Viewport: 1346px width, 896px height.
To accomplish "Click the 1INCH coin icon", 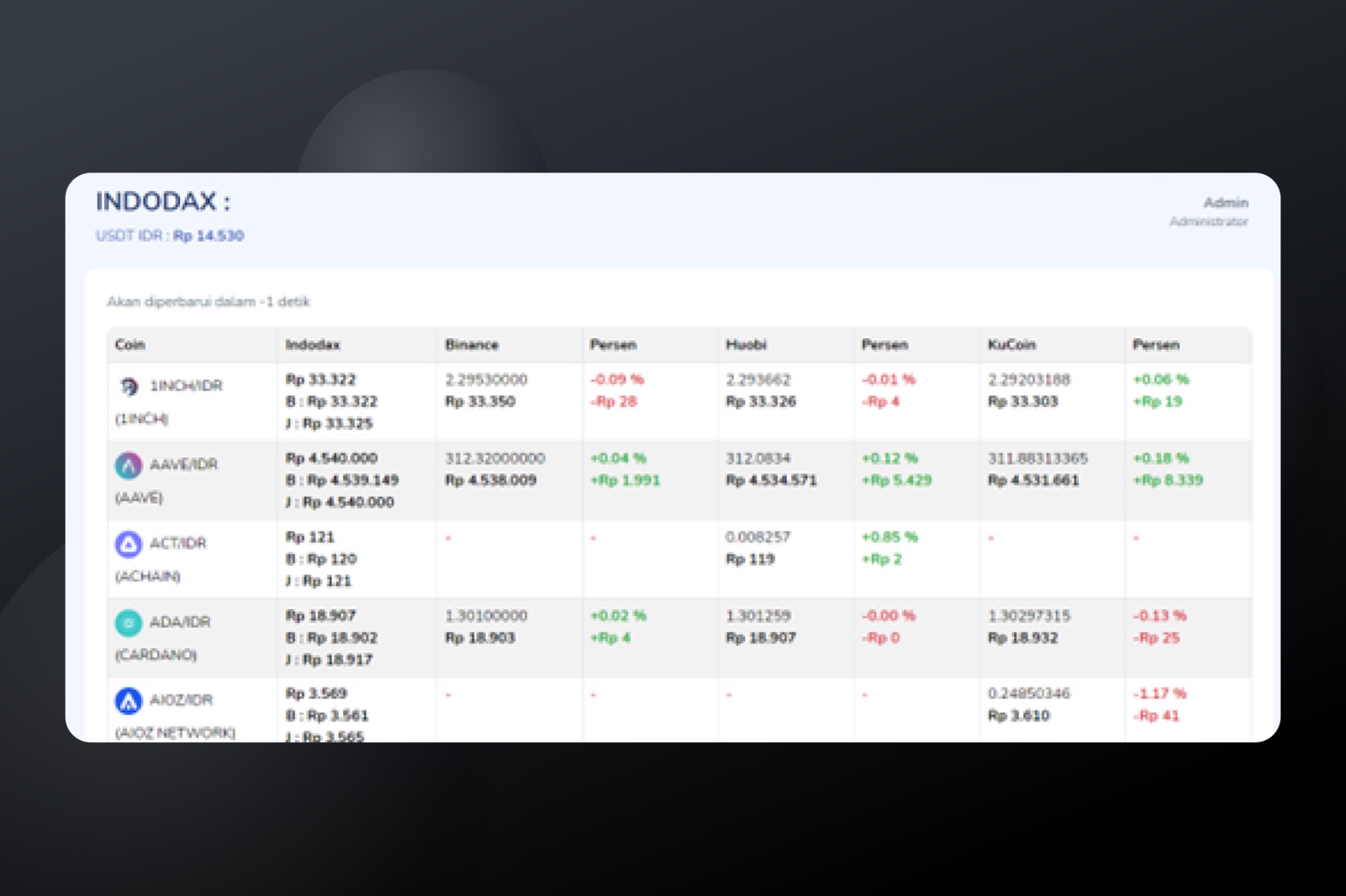I will point(128,387).
